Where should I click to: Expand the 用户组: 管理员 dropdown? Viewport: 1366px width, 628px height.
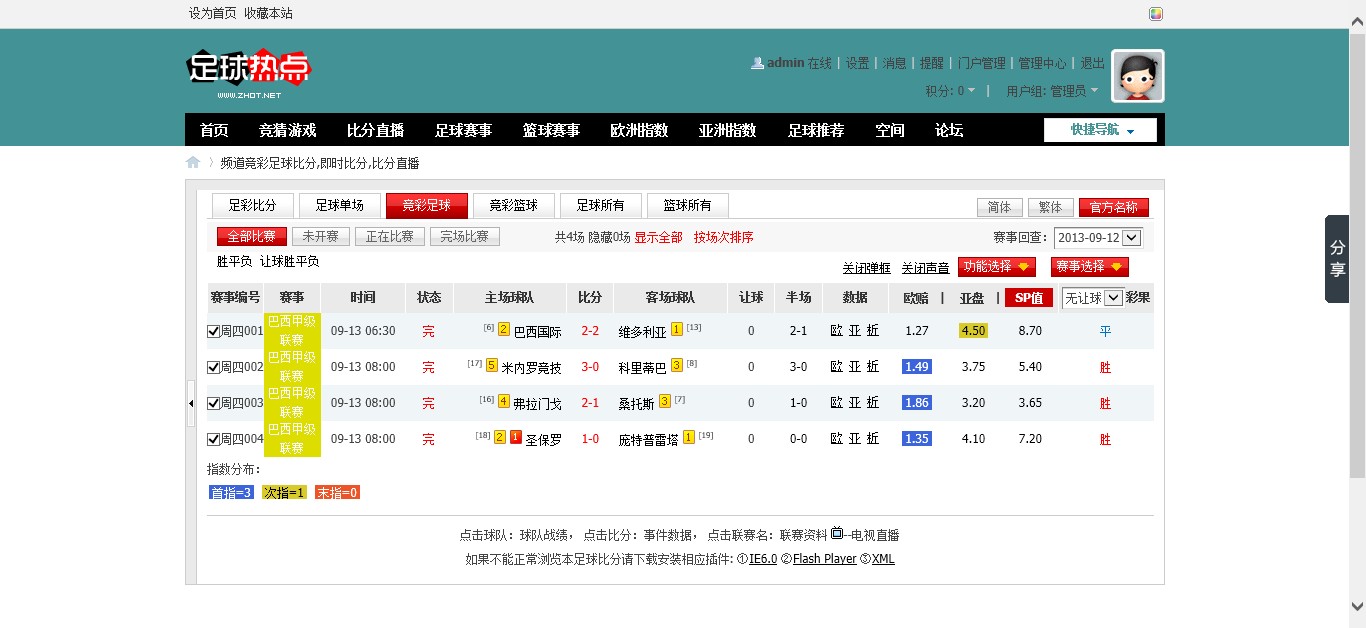point(1052,91)
